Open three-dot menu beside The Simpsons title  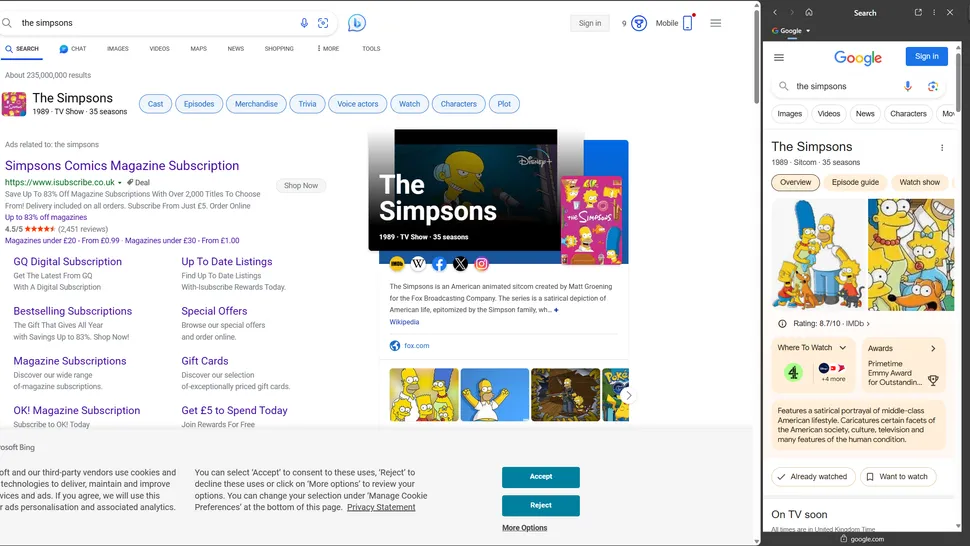click(x=942, y=148)
